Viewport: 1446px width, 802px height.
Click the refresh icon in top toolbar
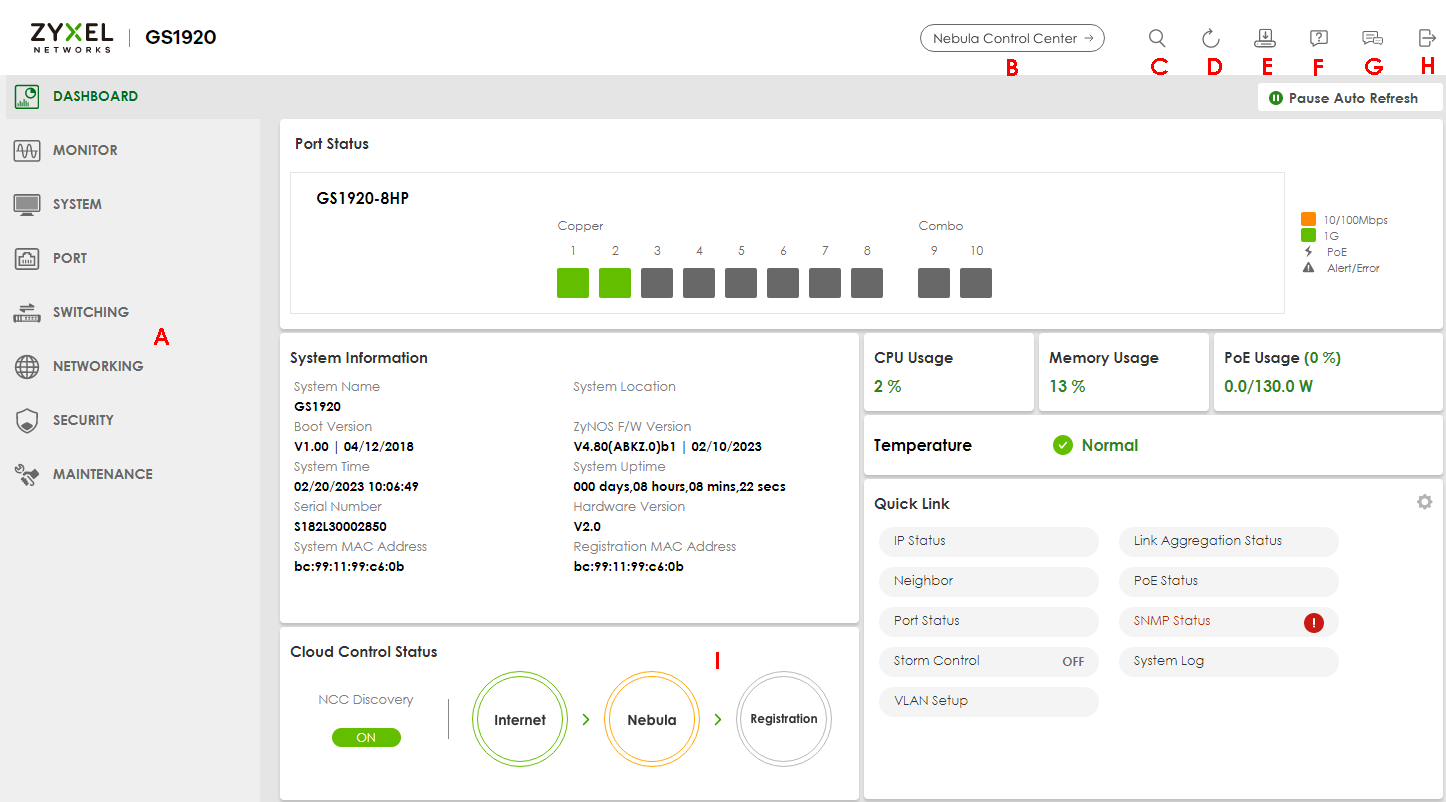click(1210, 38)
